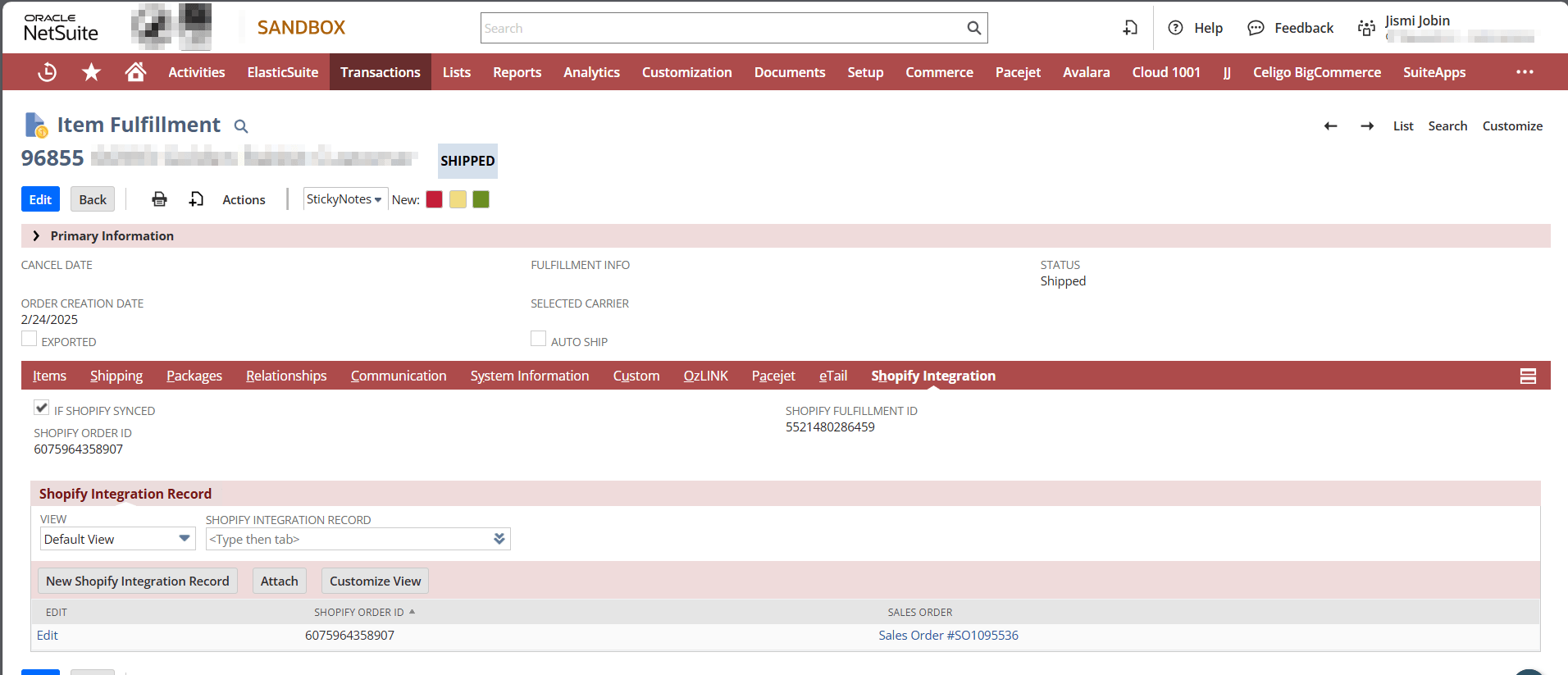Click the blue Edit button

40,199
